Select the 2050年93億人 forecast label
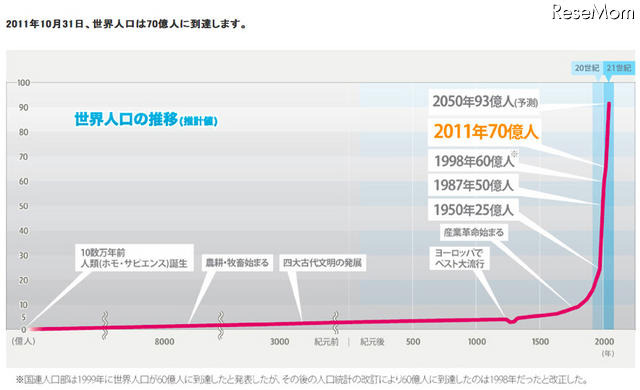The width and height of the screenshot is (640, 390). point(484,101)
